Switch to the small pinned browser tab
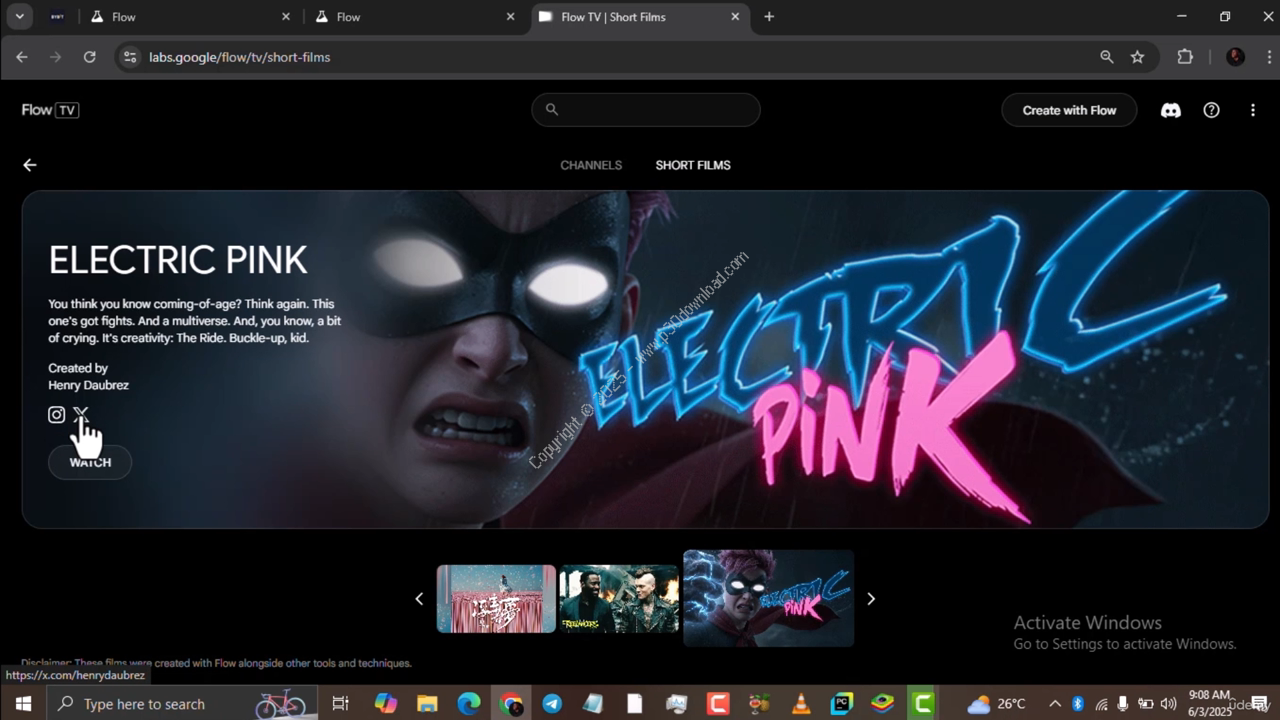 pos(58,17)
